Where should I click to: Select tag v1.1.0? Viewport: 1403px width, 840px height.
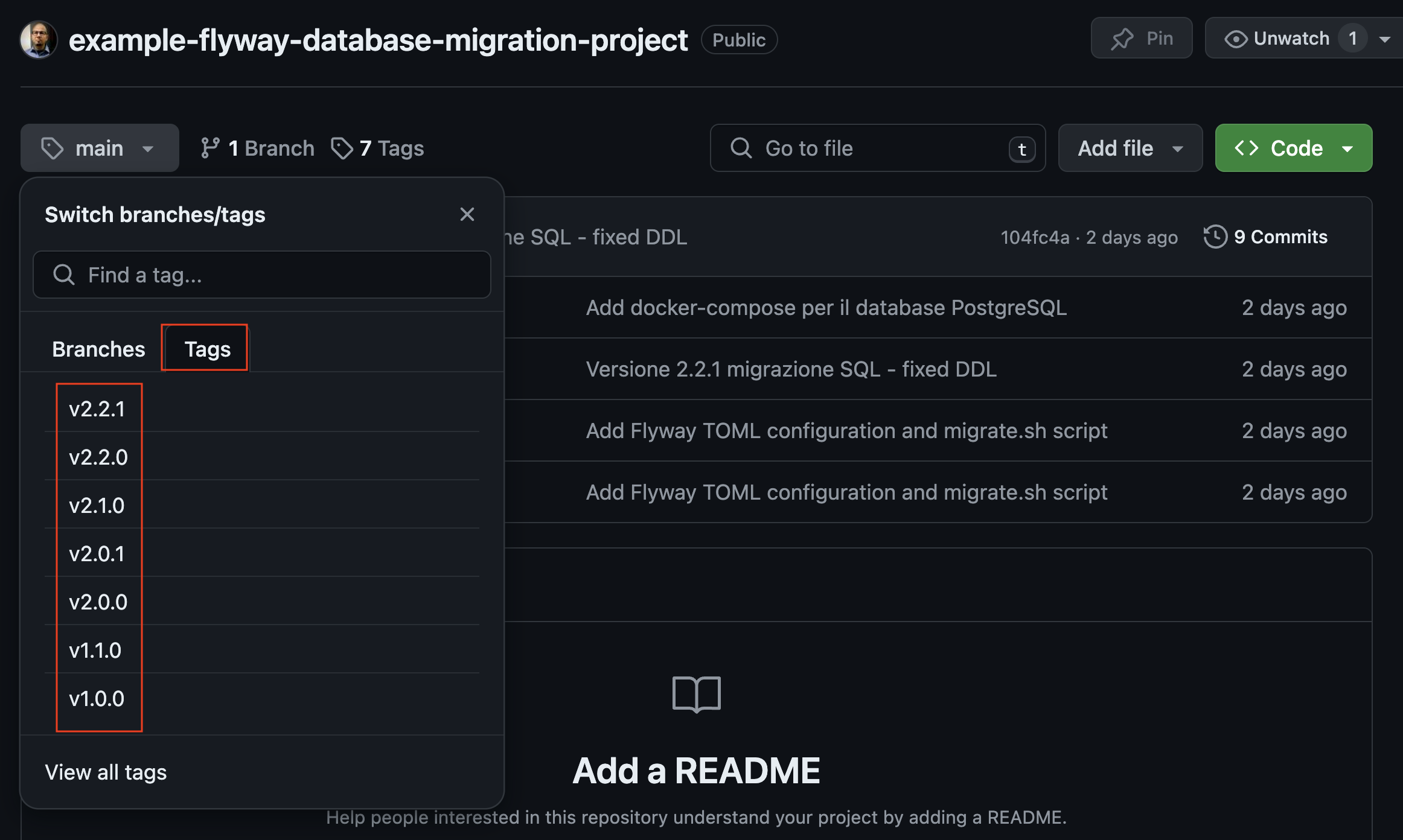[261, 649]
